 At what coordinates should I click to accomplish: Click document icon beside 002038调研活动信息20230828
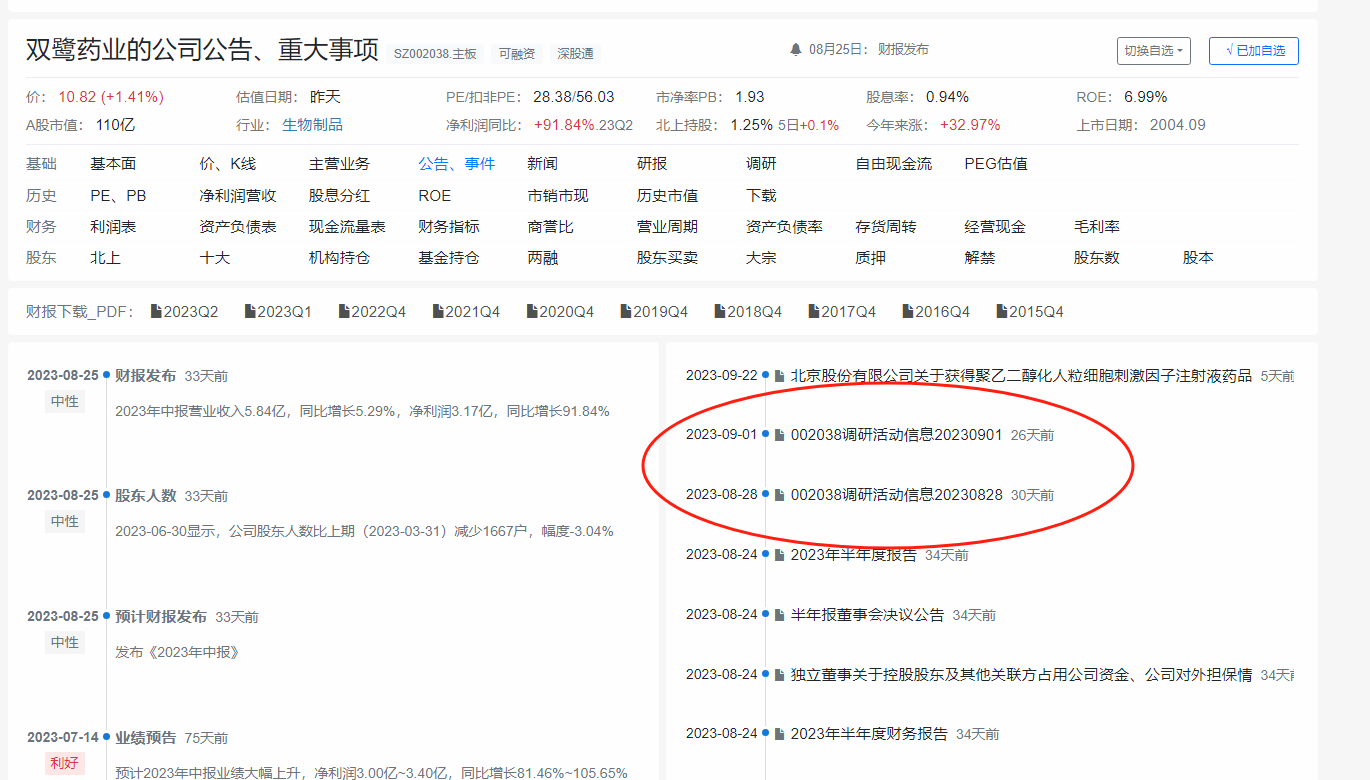click(780, 495)
